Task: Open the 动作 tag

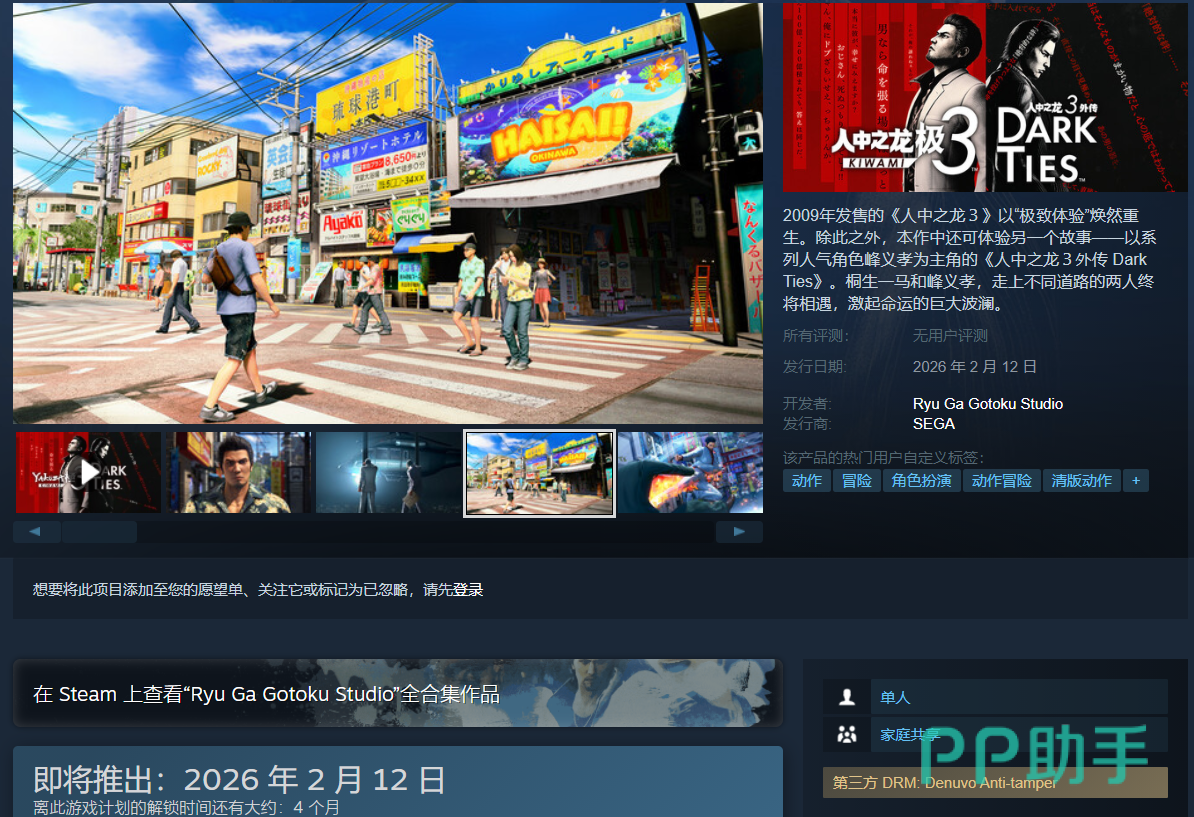Action: (x=806, y=481)
